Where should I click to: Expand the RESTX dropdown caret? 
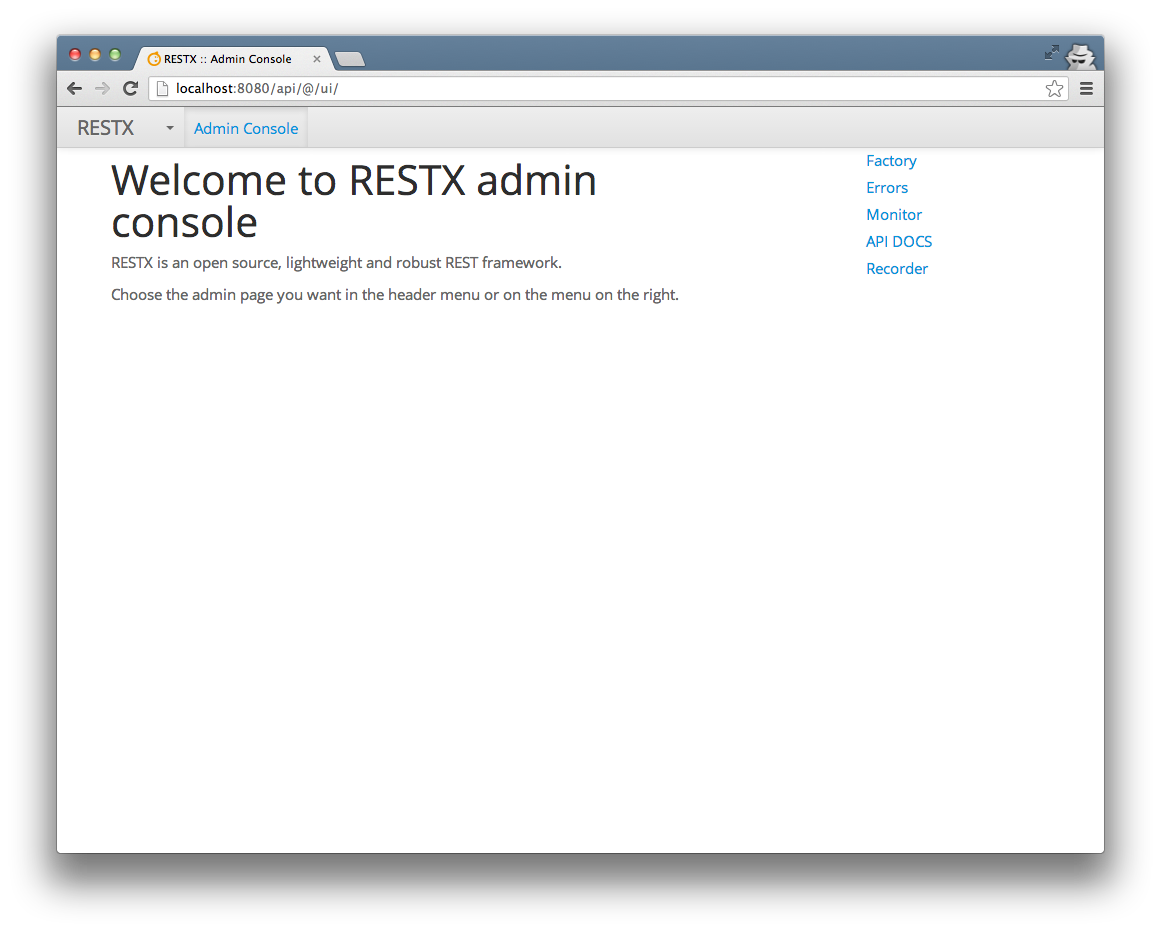(x=170, y=129)
